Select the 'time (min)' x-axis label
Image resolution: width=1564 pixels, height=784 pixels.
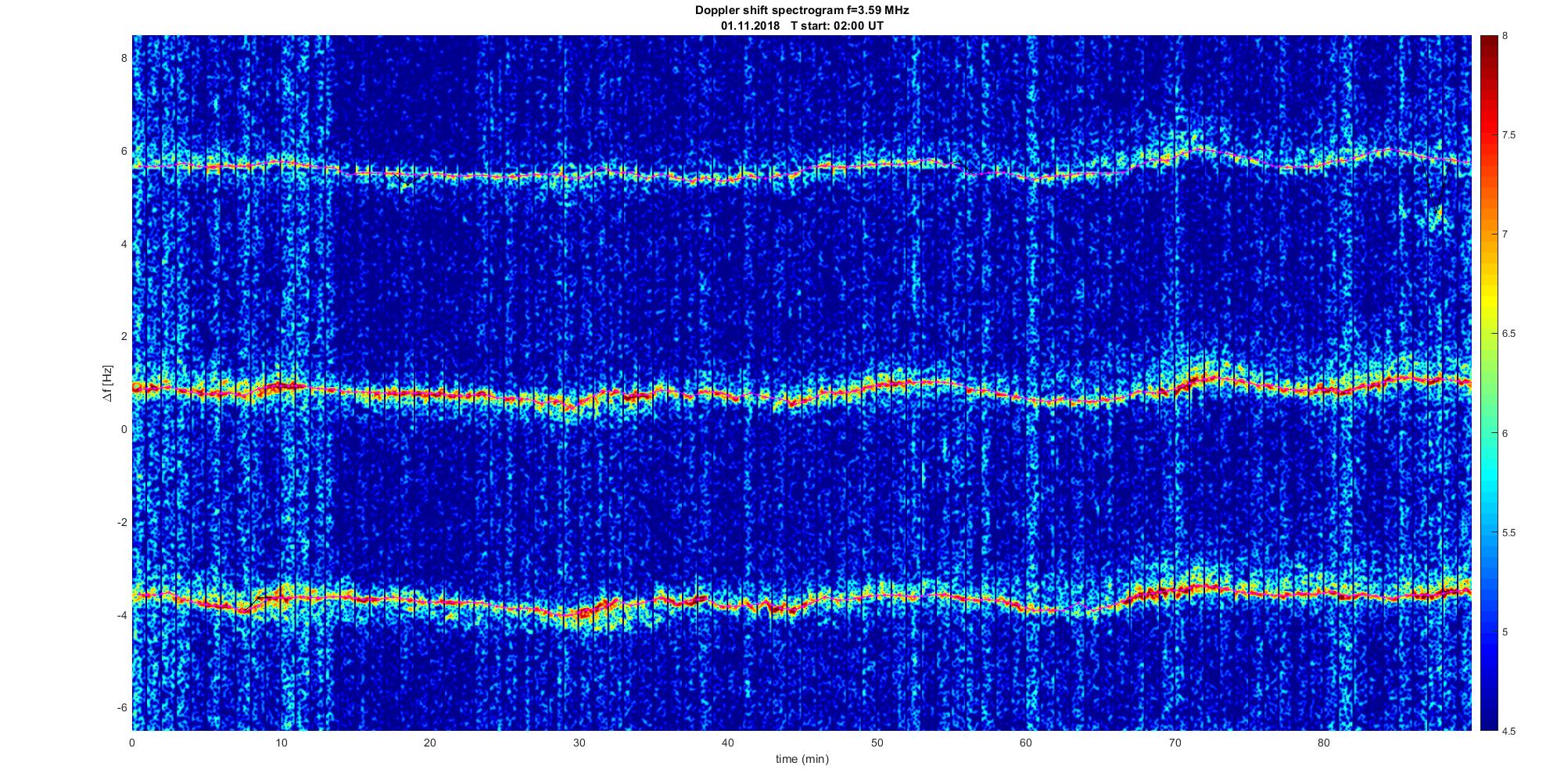tap(802, 759)
